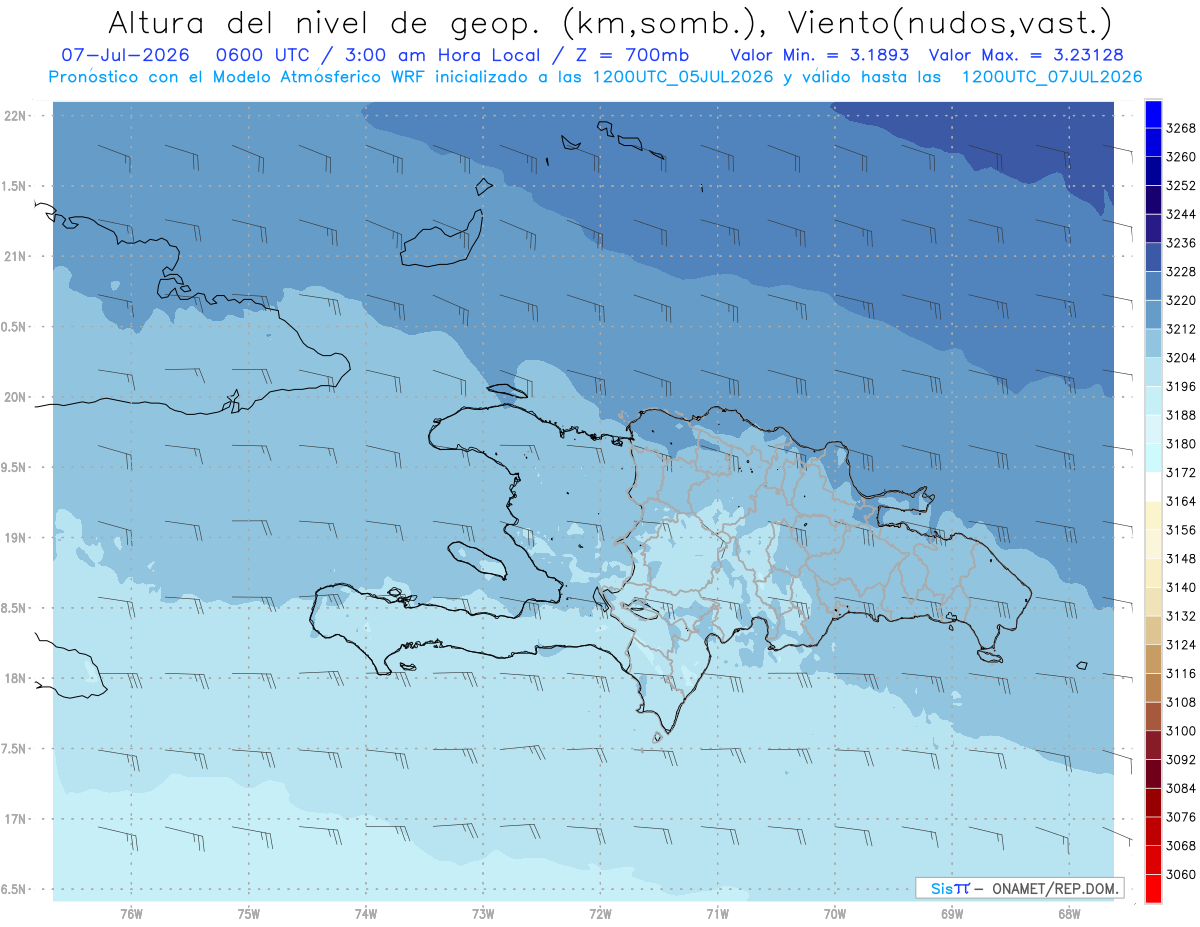Click the '1.5N' latitude label
The image size is (1200, 927).
click(x=13, y=186)
